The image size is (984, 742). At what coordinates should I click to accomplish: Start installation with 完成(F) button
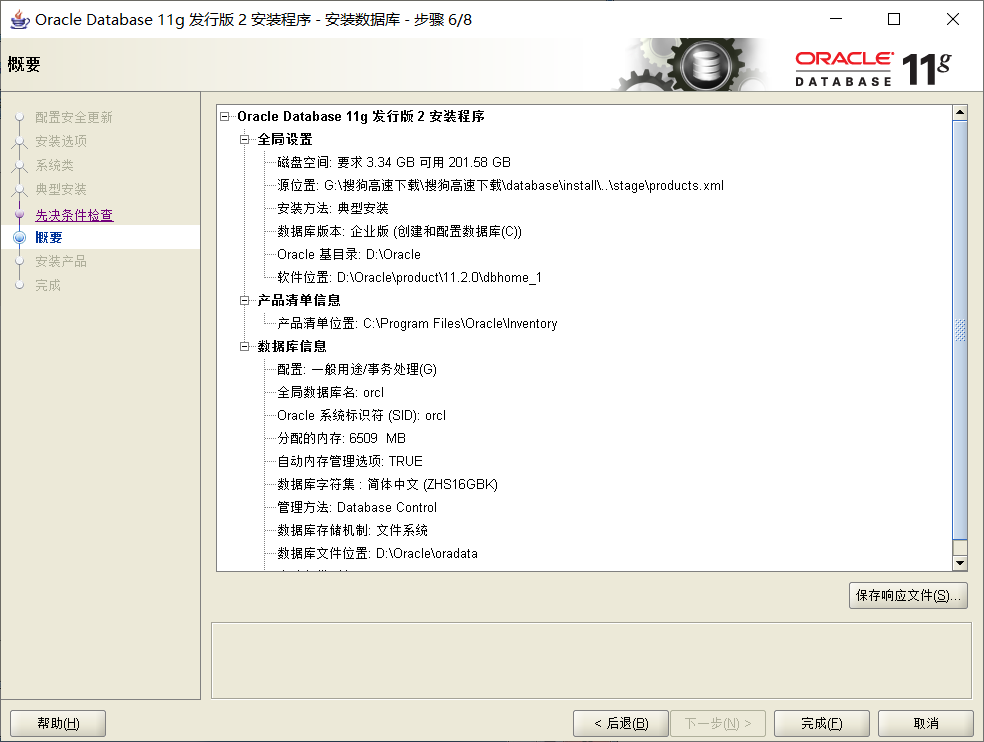coord(821,723)
